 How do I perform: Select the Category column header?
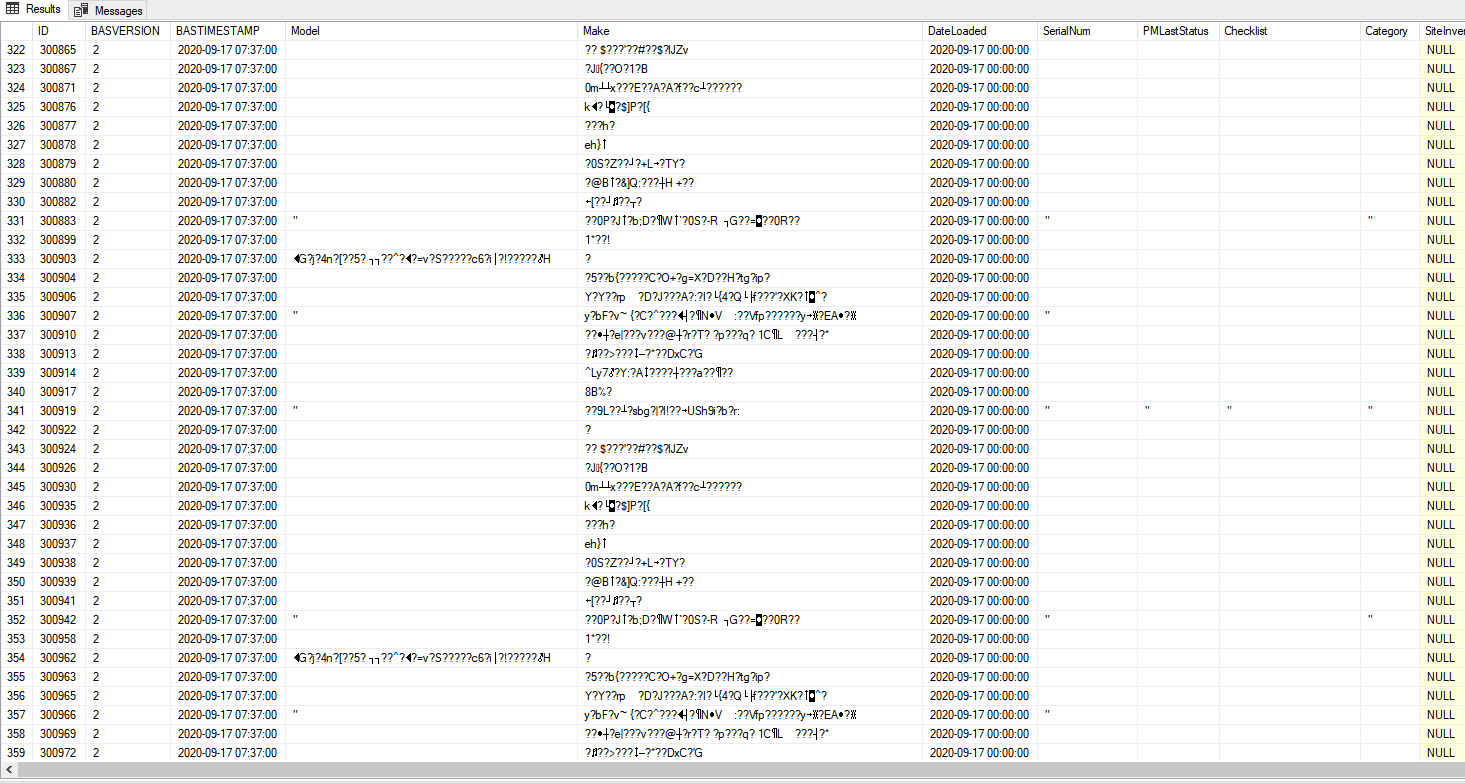pyautogui.click(x=1390, y=31)
